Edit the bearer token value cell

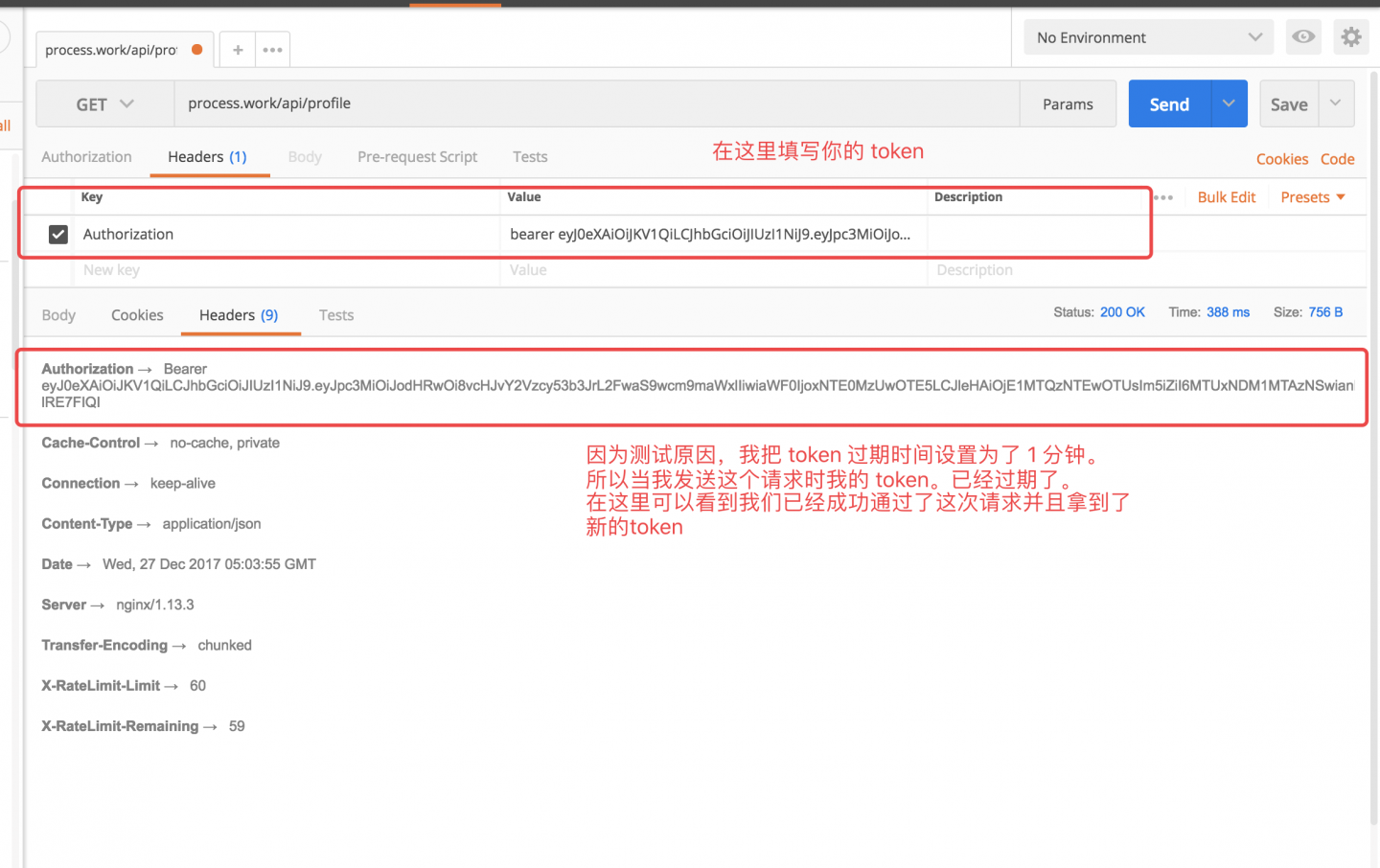713,234
